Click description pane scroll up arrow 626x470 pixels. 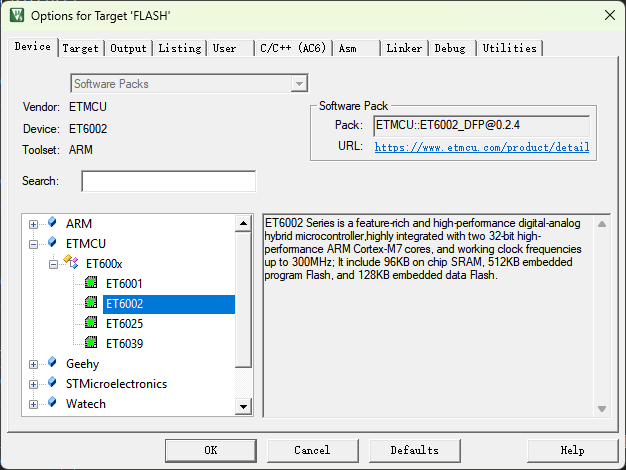[x=602, y=224]
